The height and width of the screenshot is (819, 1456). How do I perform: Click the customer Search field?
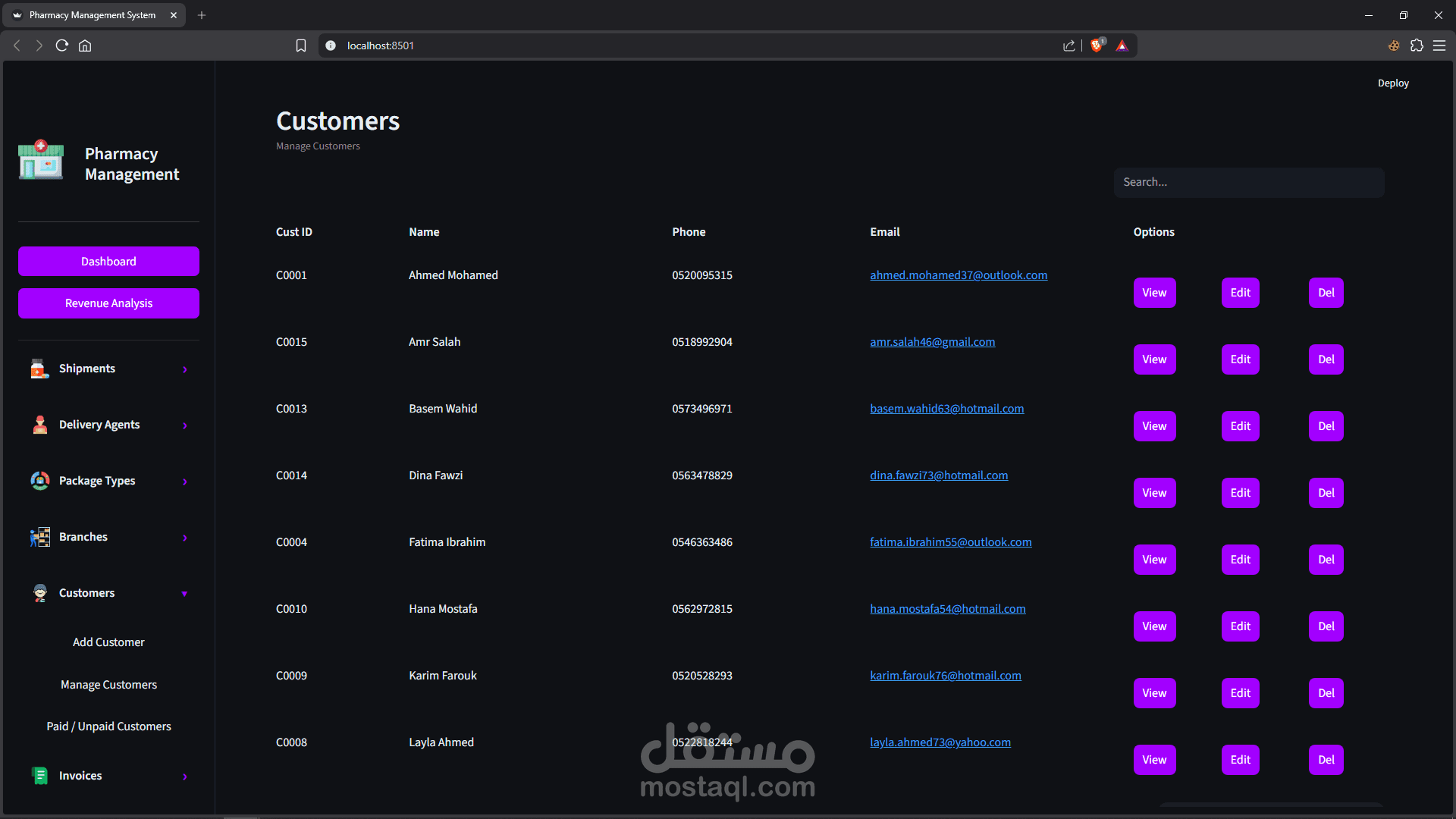pos(1249,183)
